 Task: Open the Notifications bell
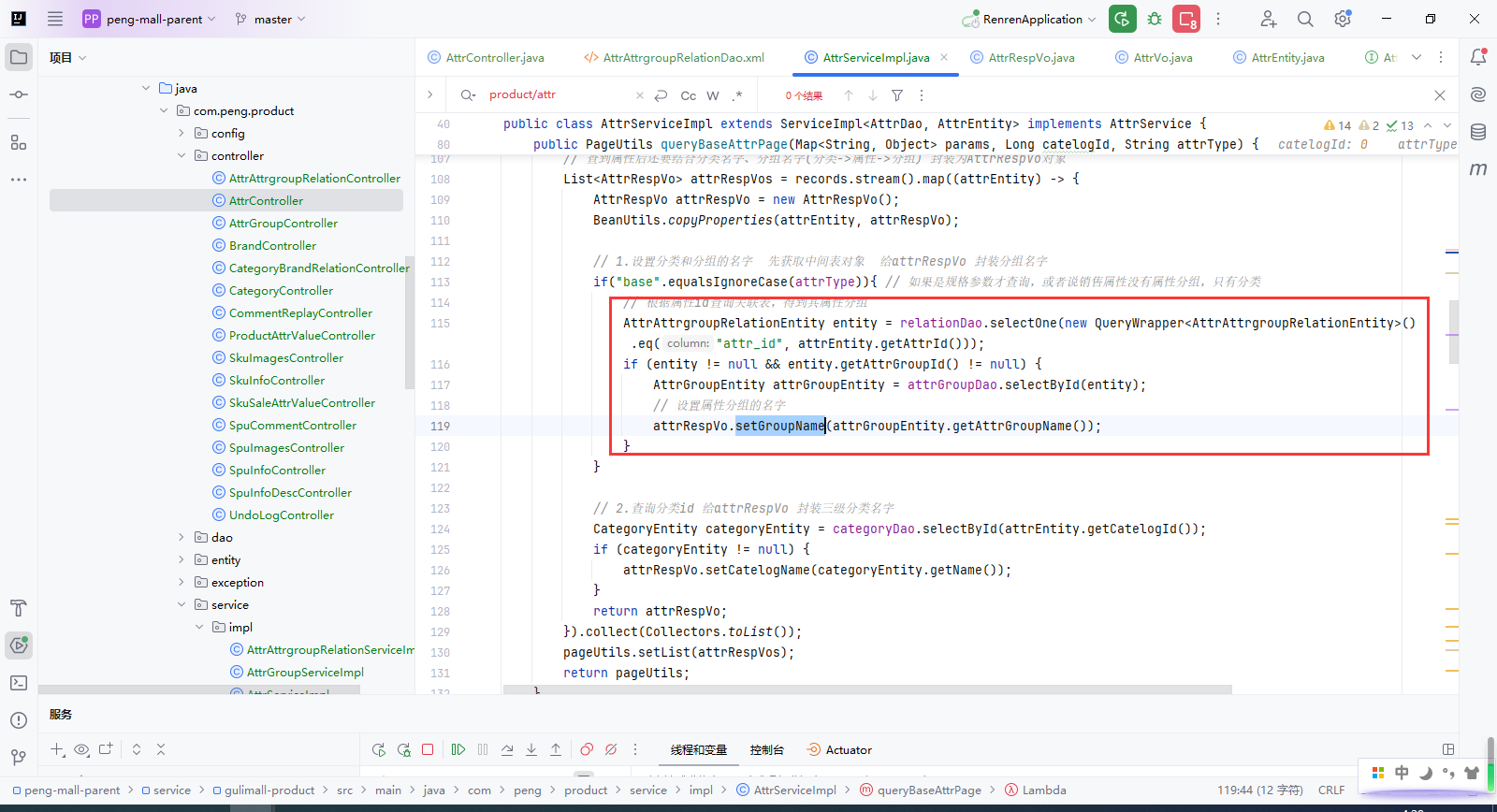click(1478, 57)
